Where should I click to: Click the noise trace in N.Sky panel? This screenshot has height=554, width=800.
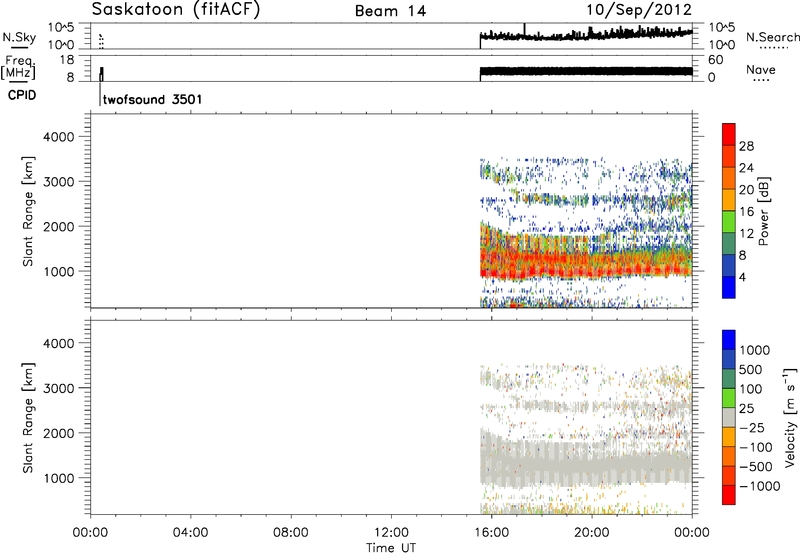[x=586, y=35]
